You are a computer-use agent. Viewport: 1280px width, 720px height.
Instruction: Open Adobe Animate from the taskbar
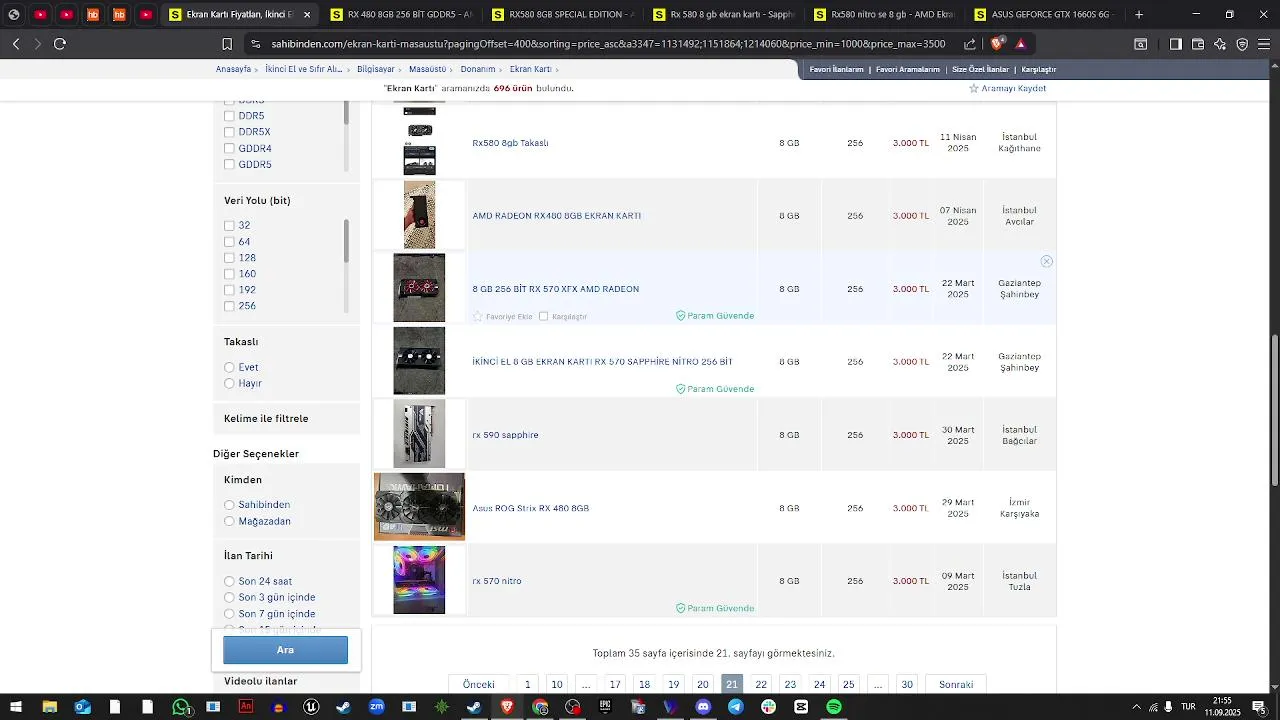pyautogui.click(x=246, y=707)
